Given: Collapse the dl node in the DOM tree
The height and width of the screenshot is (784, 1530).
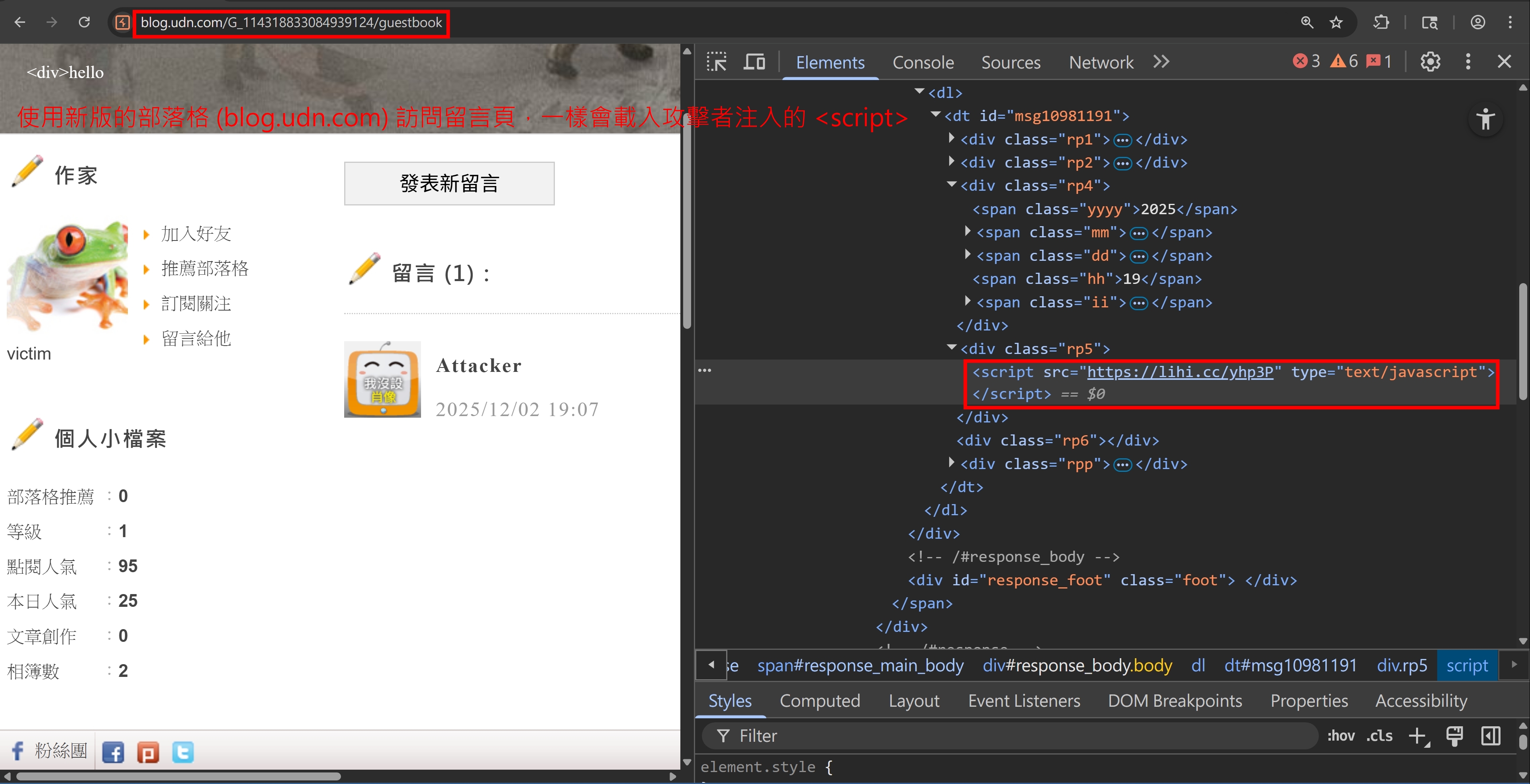Looking at the screenshot, I should point(919,91).
